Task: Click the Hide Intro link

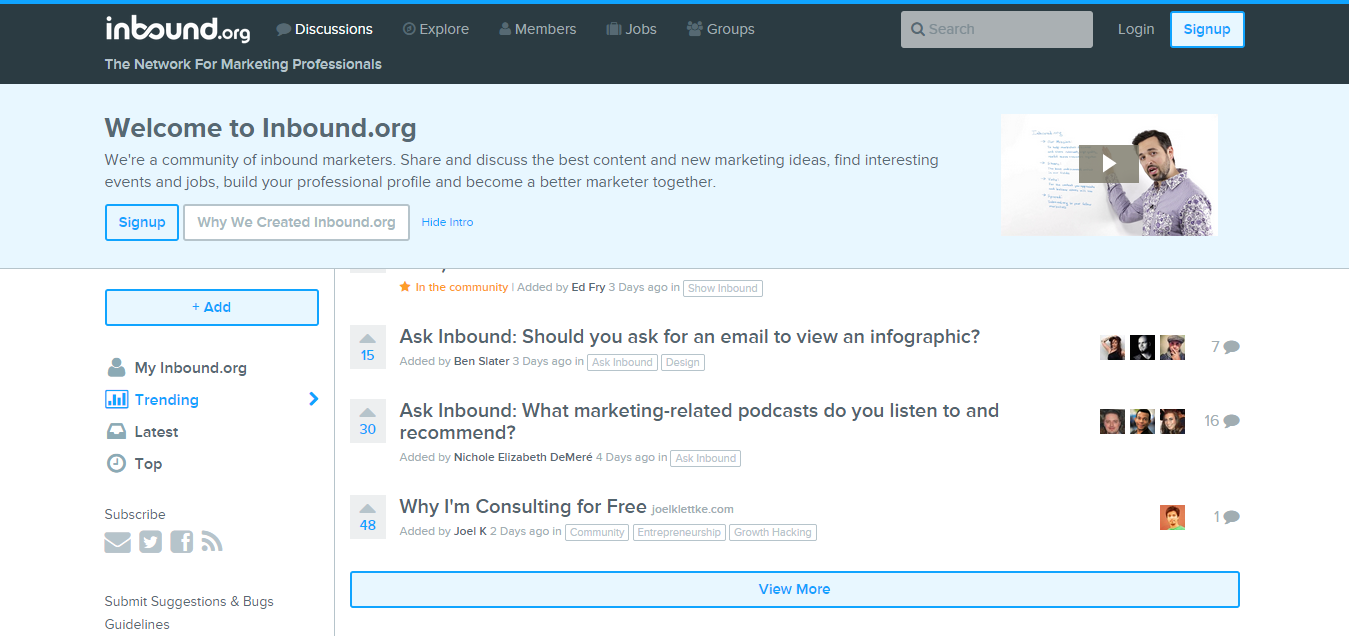Action: tap(447, 222)
